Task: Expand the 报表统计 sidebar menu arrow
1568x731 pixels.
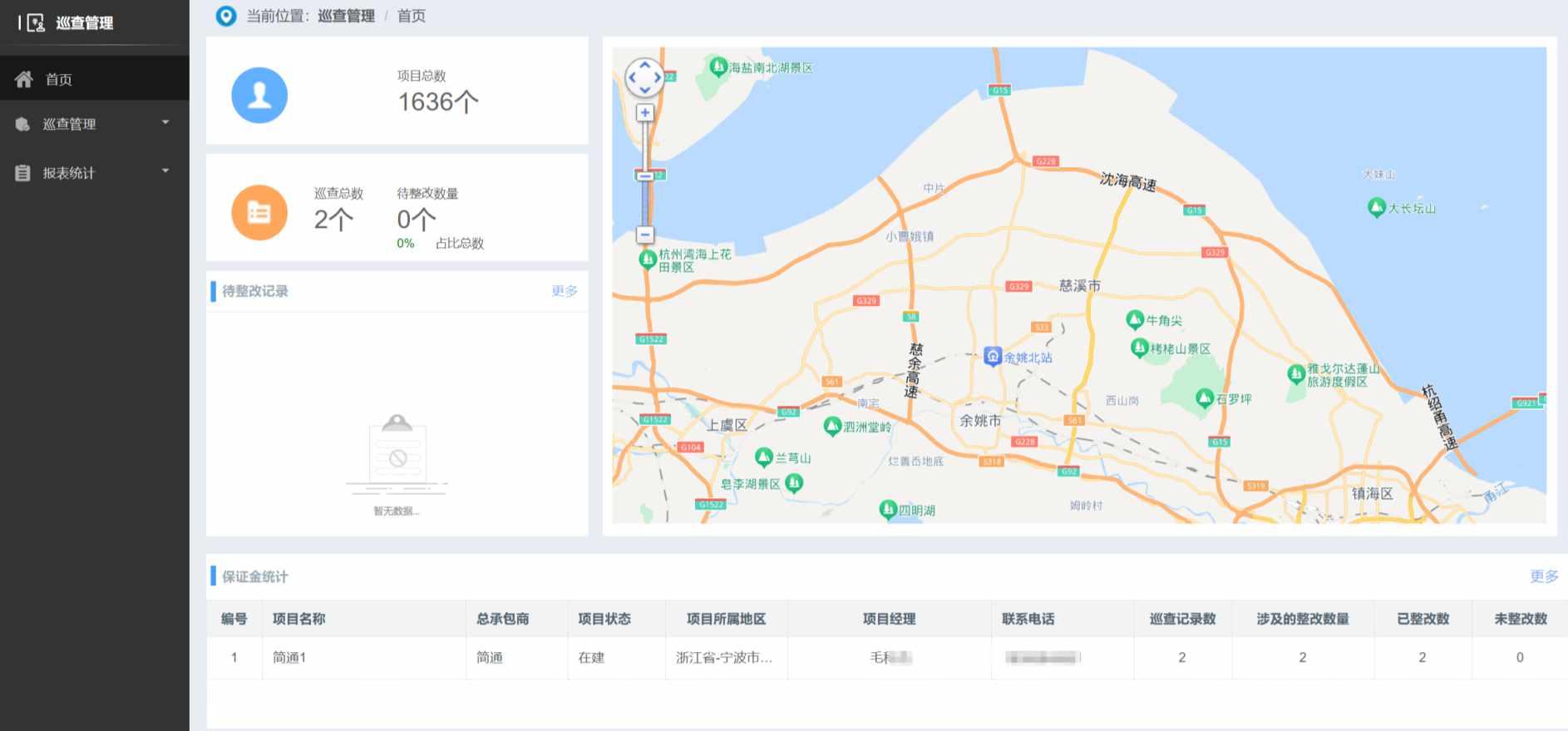Action: 165,171
